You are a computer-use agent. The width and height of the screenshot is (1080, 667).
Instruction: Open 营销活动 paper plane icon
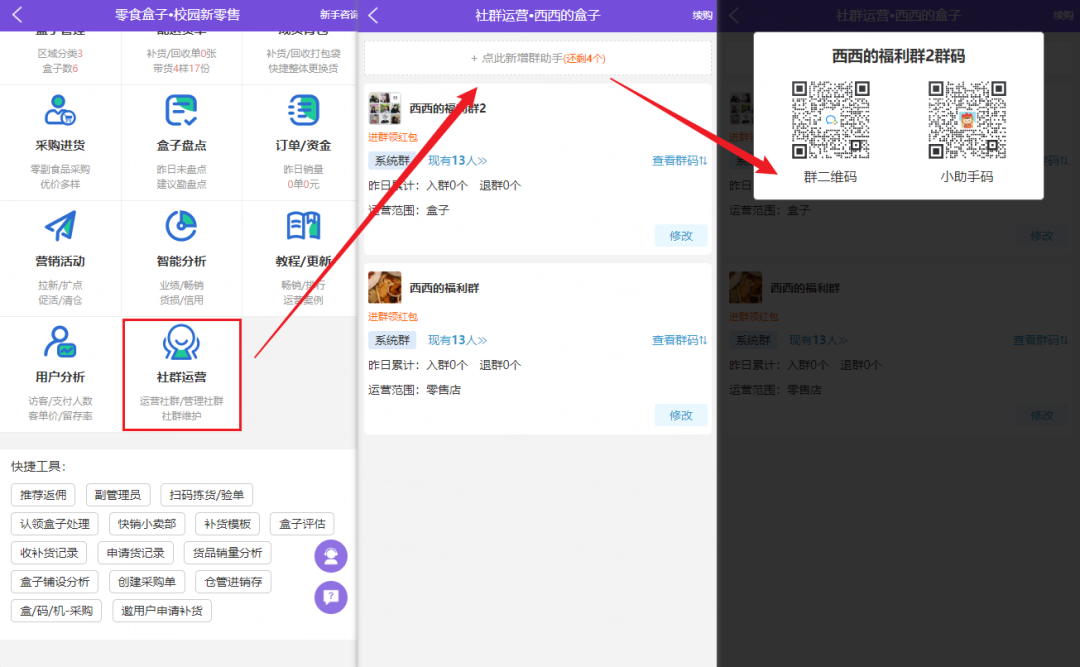click(60, 226)
